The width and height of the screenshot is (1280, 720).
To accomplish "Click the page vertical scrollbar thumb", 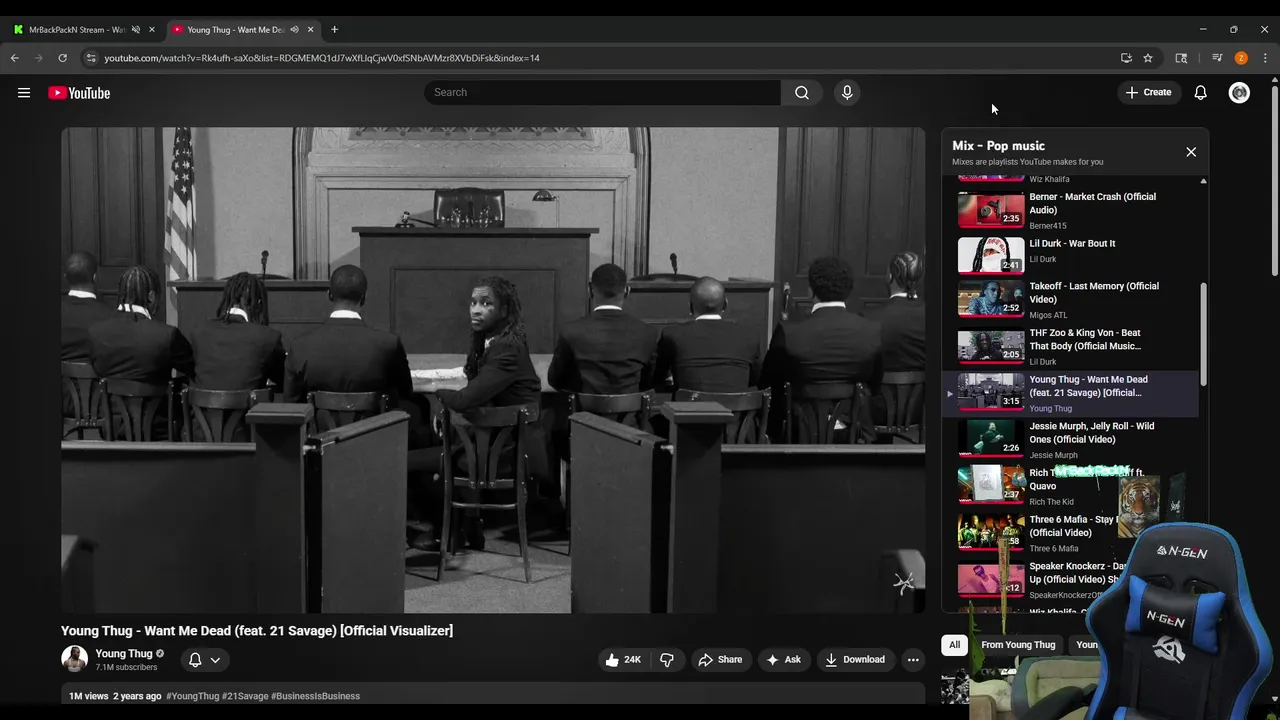I will [x=1274, y=182].
